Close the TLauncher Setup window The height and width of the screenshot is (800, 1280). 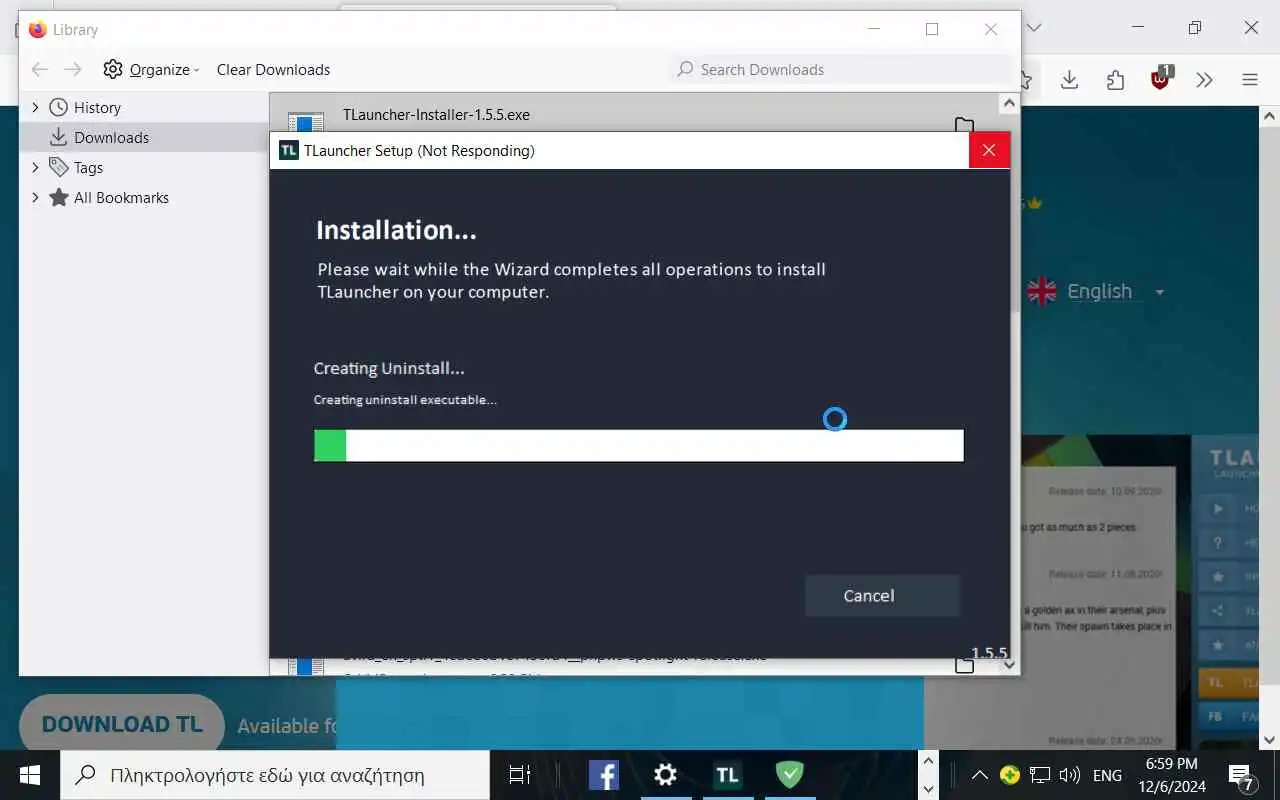pos(989,150)
